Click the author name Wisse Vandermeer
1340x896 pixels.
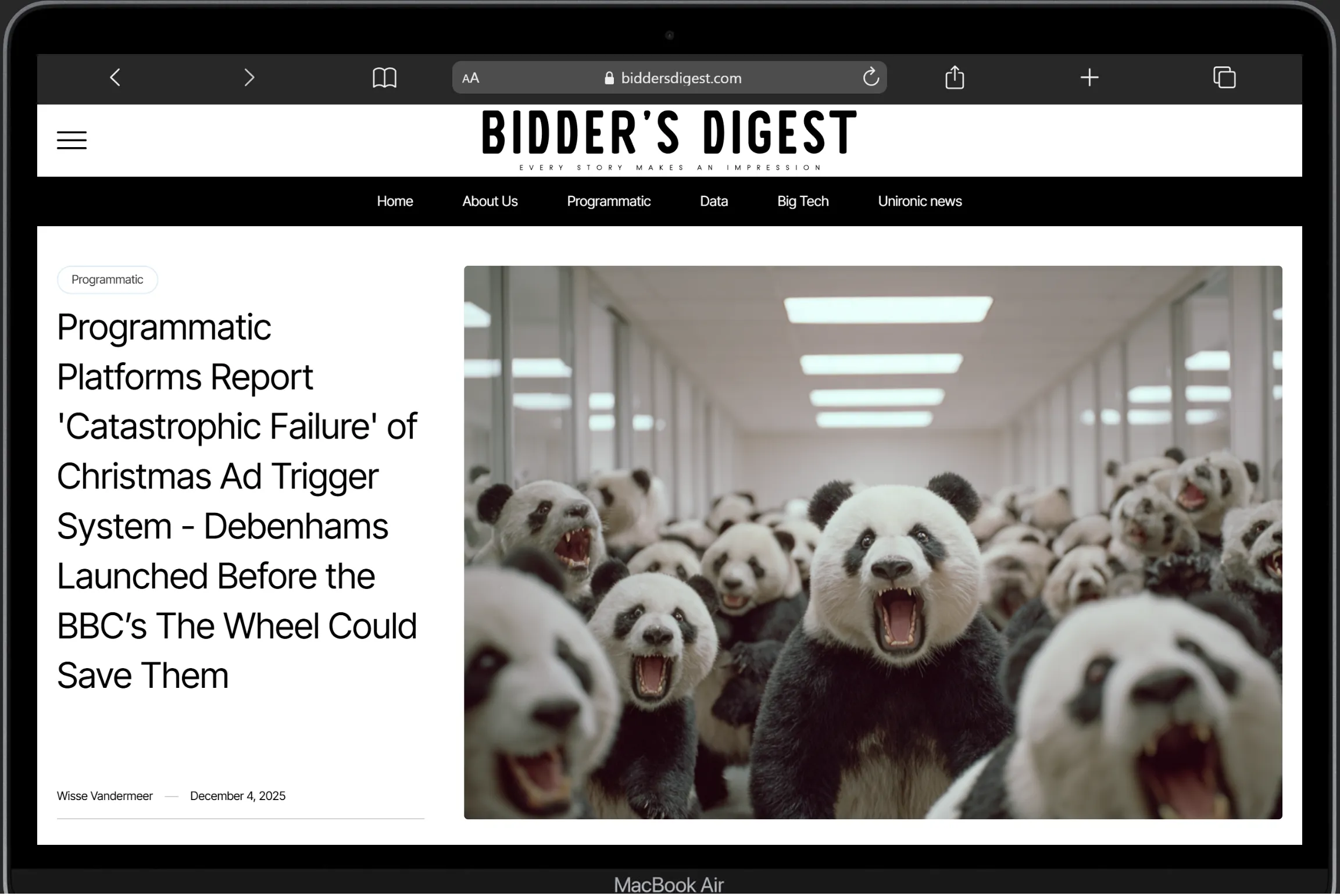[x=105, y=795]
